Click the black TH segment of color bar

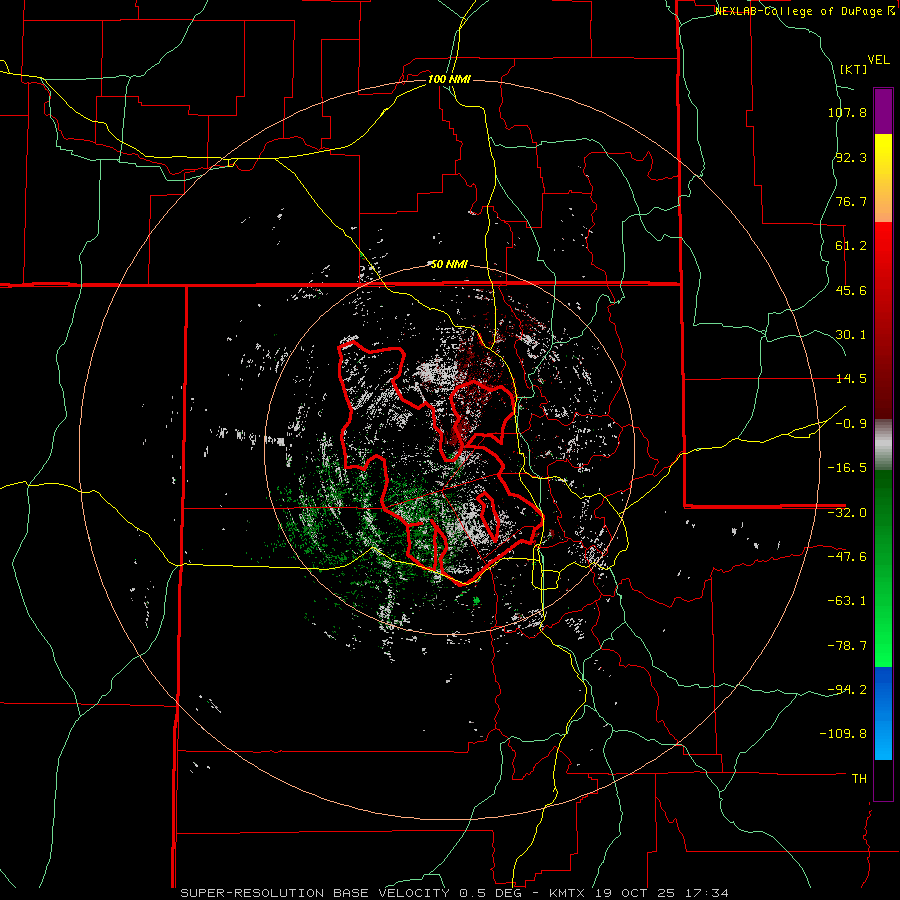[x=883, y=780]
